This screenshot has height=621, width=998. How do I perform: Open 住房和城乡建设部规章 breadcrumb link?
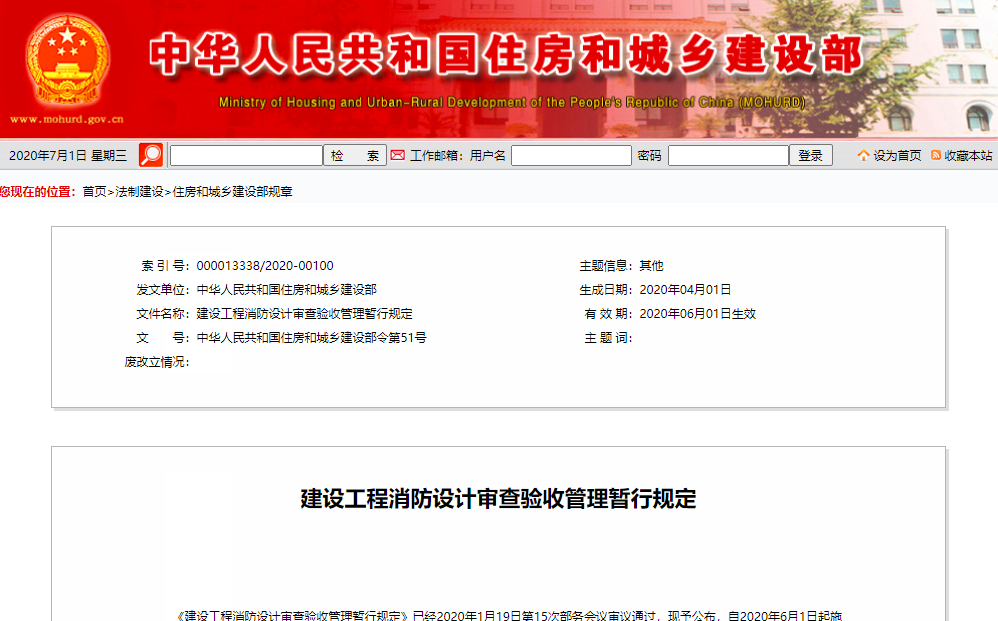point(232,192)
